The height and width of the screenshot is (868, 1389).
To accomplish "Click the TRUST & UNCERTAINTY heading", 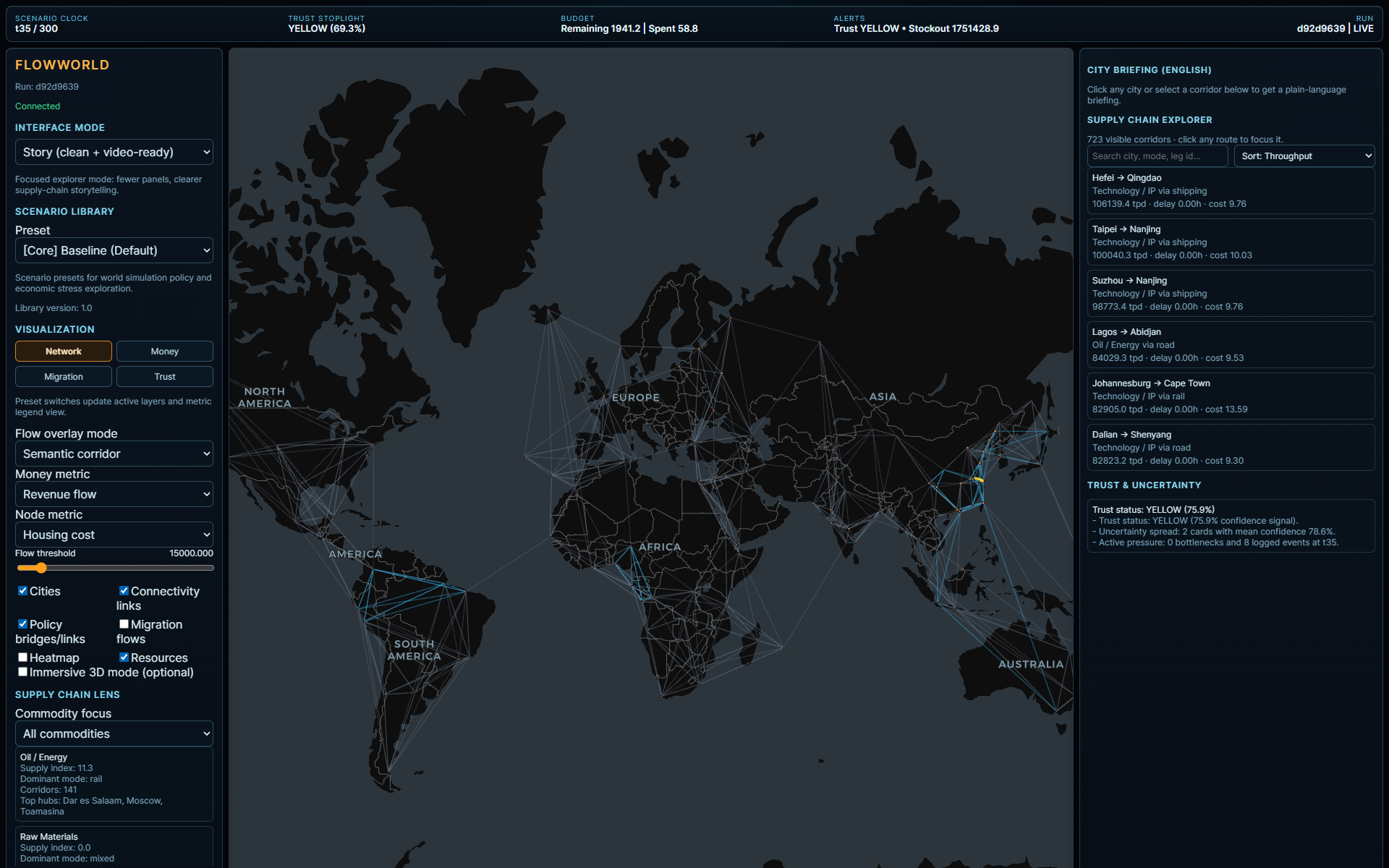I will pyautogui.click(x=1144, y=485).
